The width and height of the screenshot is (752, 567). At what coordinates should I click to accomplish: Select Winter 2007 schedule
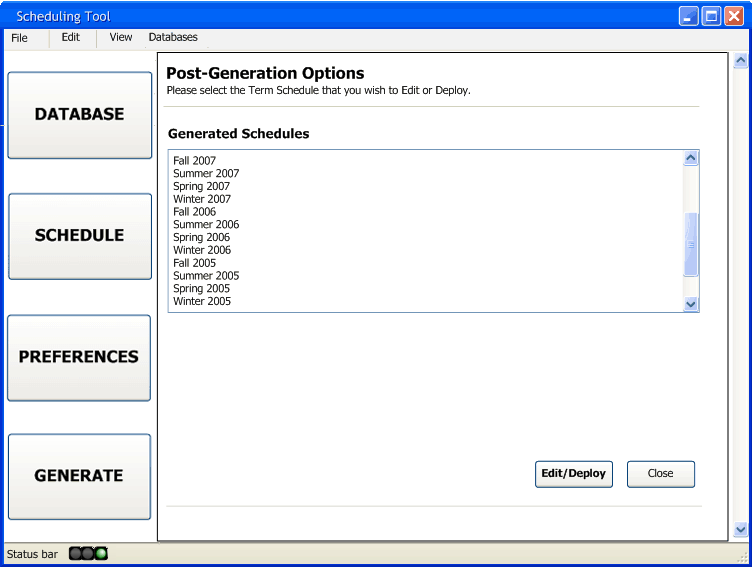coord(202,199)
